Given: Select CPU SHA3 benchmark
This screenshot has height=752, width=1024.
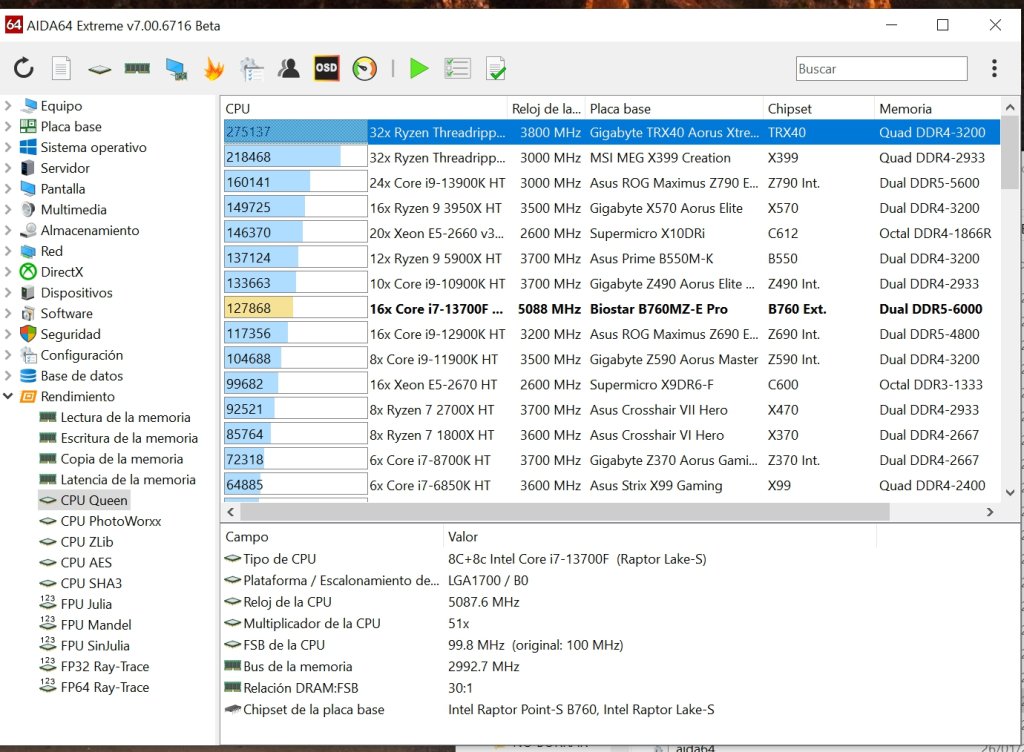Looking at the screenshot, I should (91, 584).
